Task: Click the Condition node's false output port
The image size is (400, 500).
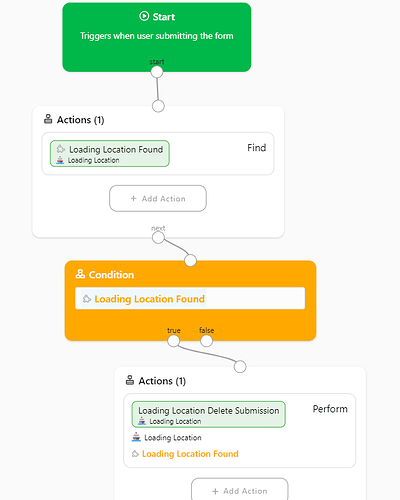Action: (206, 341)
